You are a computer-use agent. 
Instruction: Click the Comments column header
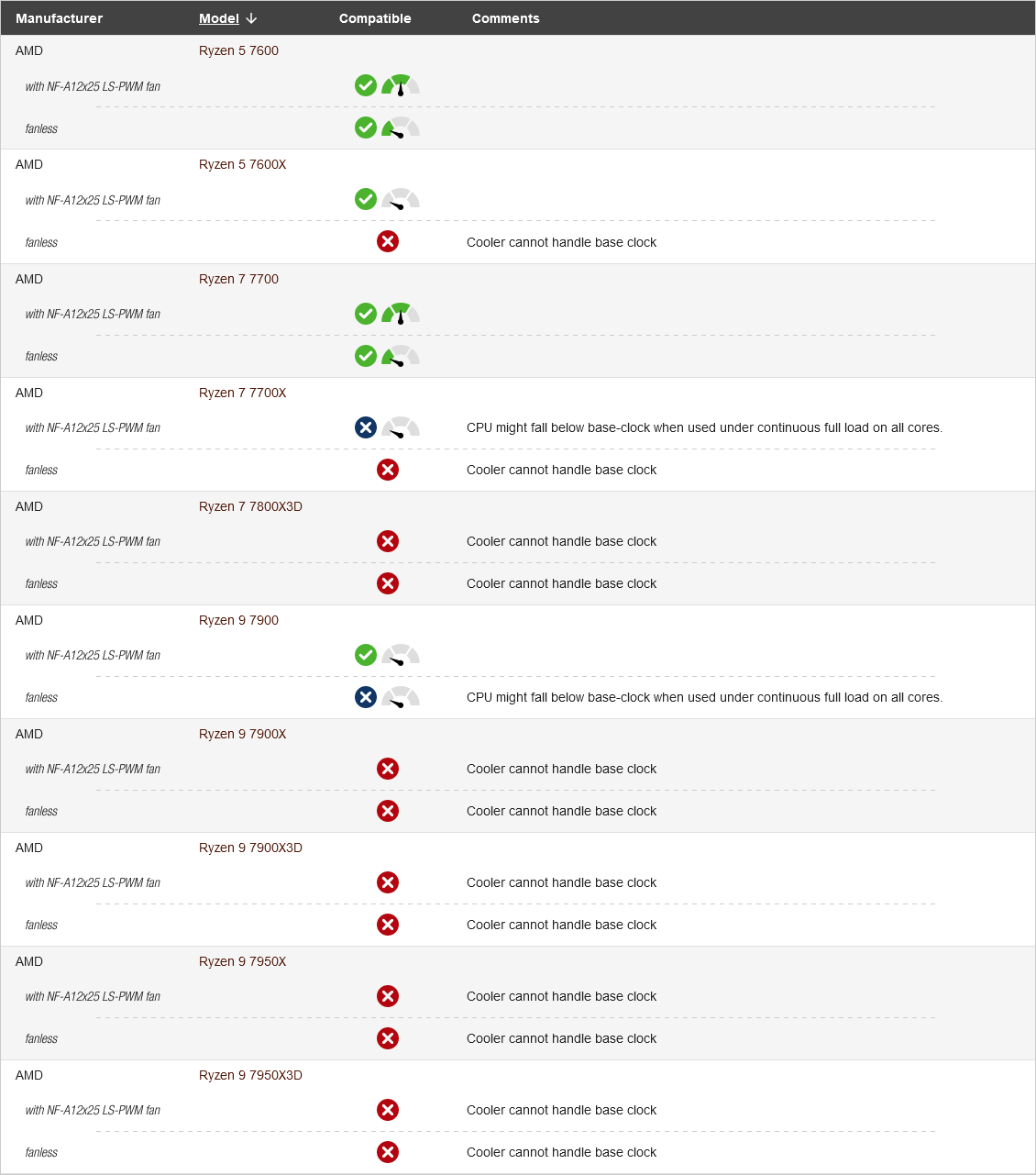(506, 18)
